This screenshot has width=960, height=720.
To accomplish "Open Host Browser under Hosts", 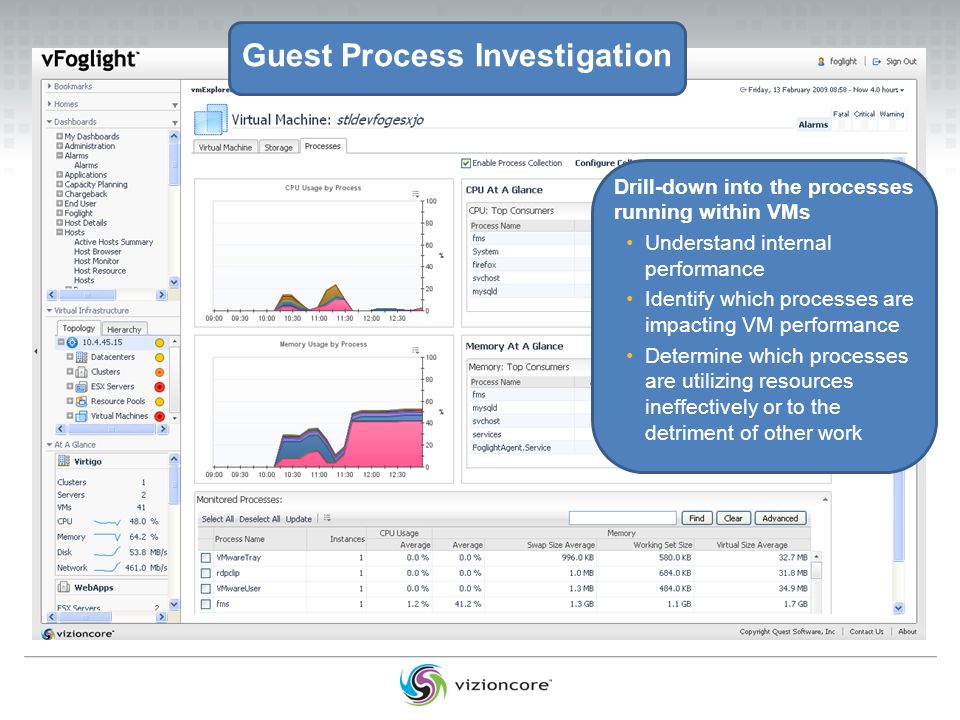I will 97,252.
